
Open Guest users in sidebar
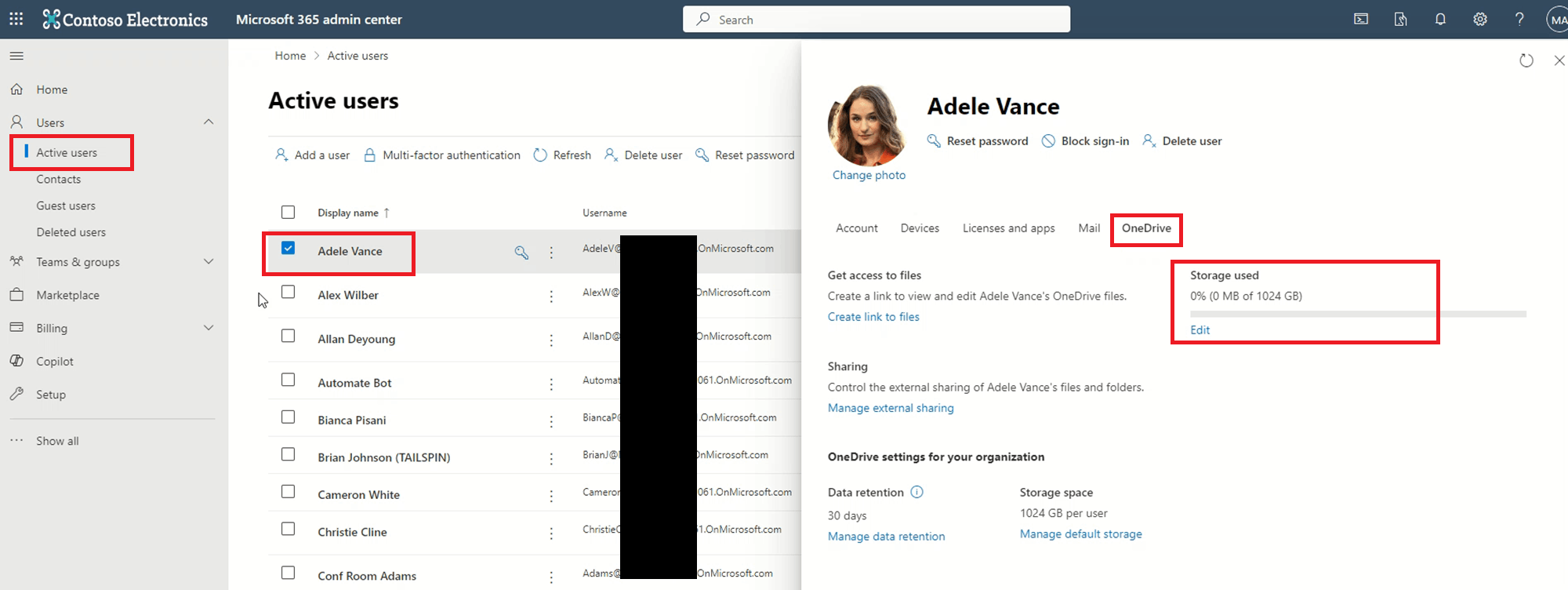pyautogui.click(x=66, y=206)
